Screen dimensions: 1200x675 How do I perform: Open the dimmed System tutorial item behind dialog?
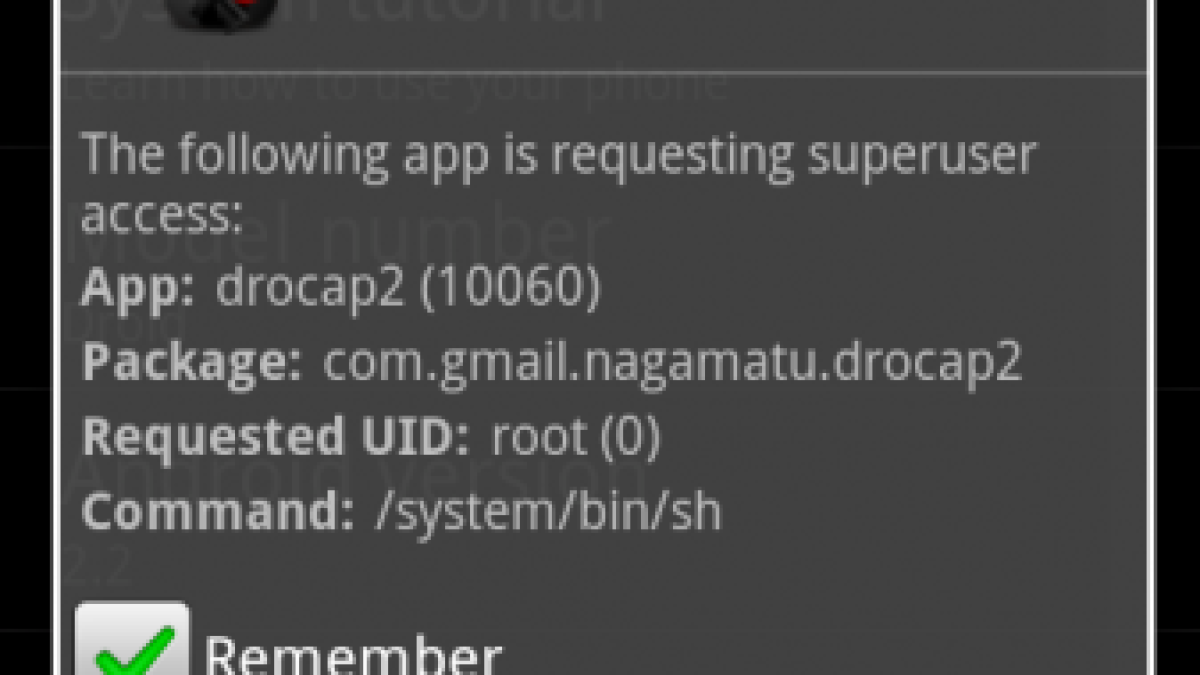(340, 14)
